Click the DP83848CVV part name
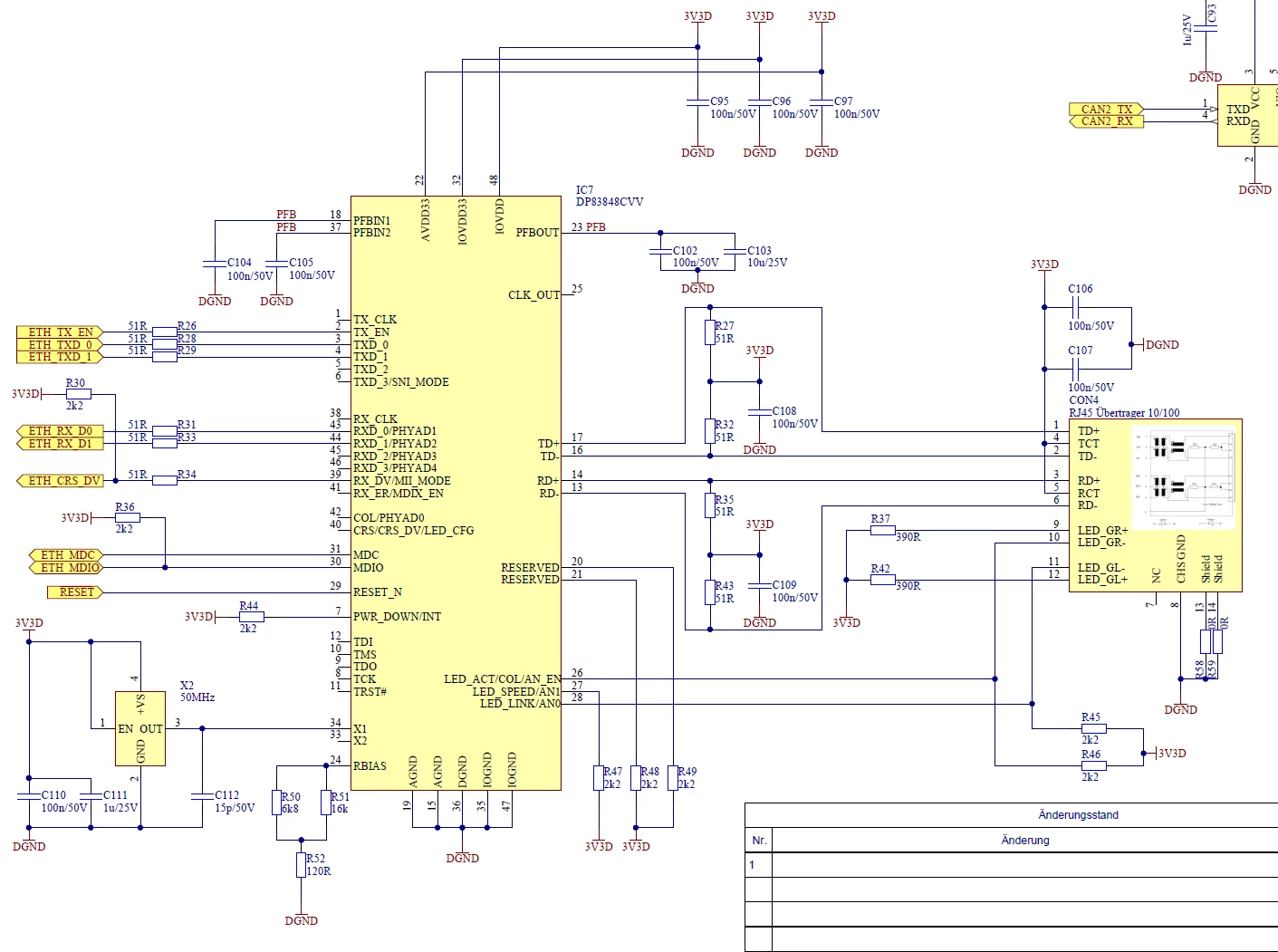Image resolution: width=1278 pixels, height=952 pixels. [x=610, y=202]
